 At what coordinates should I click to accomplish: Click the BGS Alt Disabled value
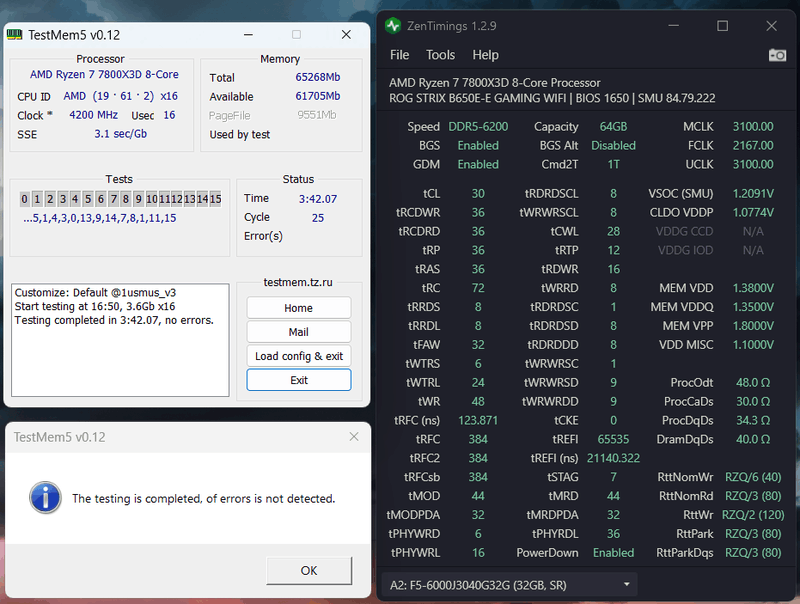click(613, 145)
